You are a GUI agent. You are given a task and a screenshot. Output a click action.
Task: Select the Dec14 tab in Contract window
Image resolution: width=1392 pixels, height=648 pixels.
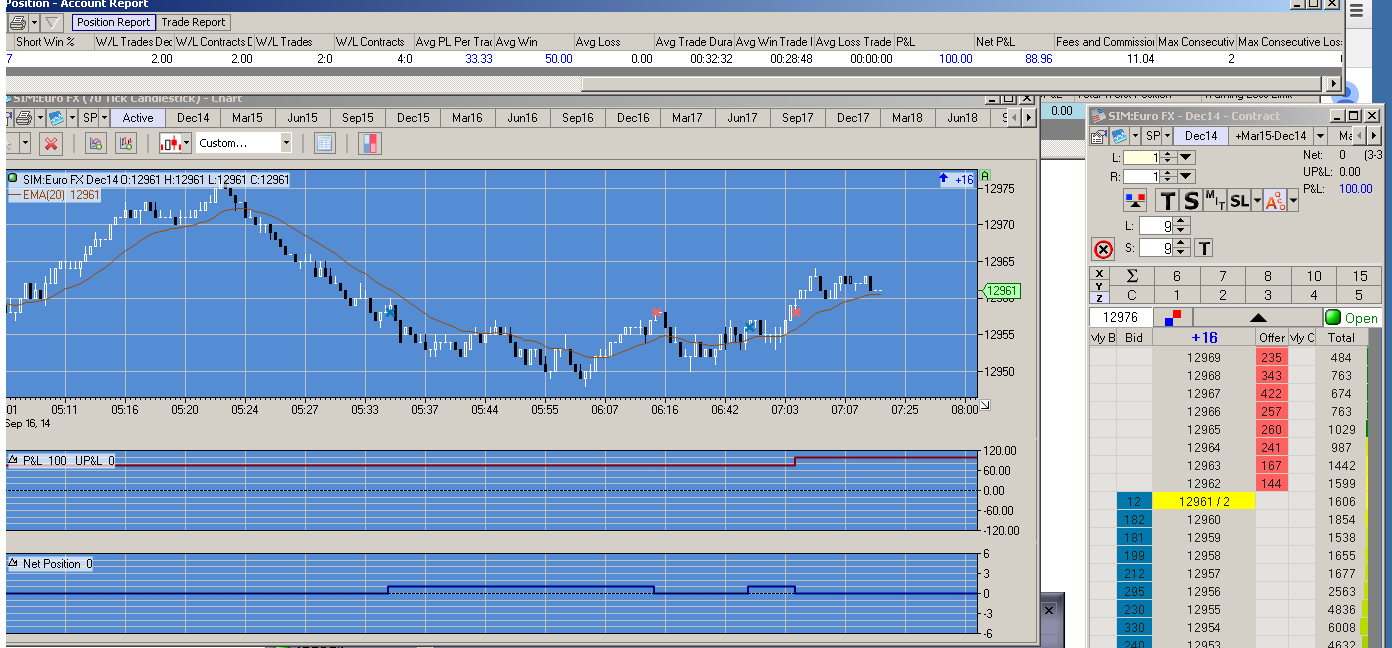1201,136
